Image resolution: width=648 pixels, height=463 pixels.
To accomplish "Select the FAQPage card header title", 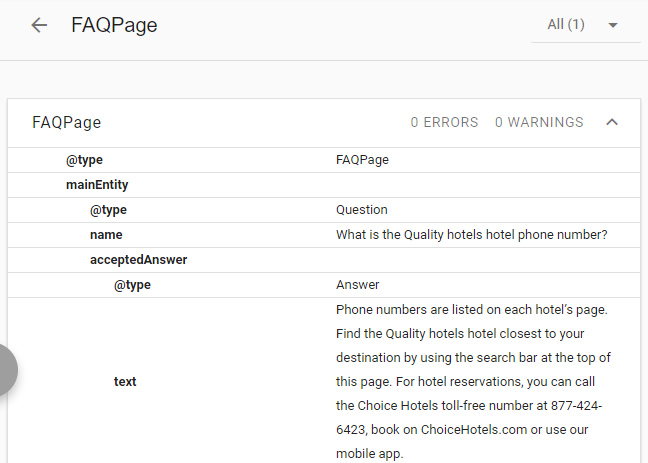I will [x=67, y=122].
